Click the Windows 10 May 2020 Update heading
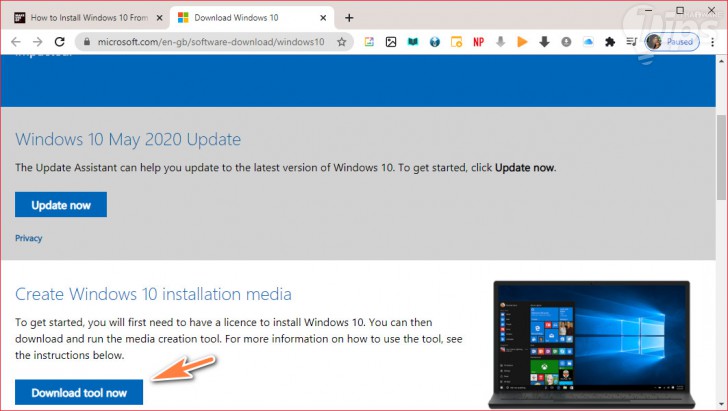Screen dimensions: 728x411 click(128, 139)
